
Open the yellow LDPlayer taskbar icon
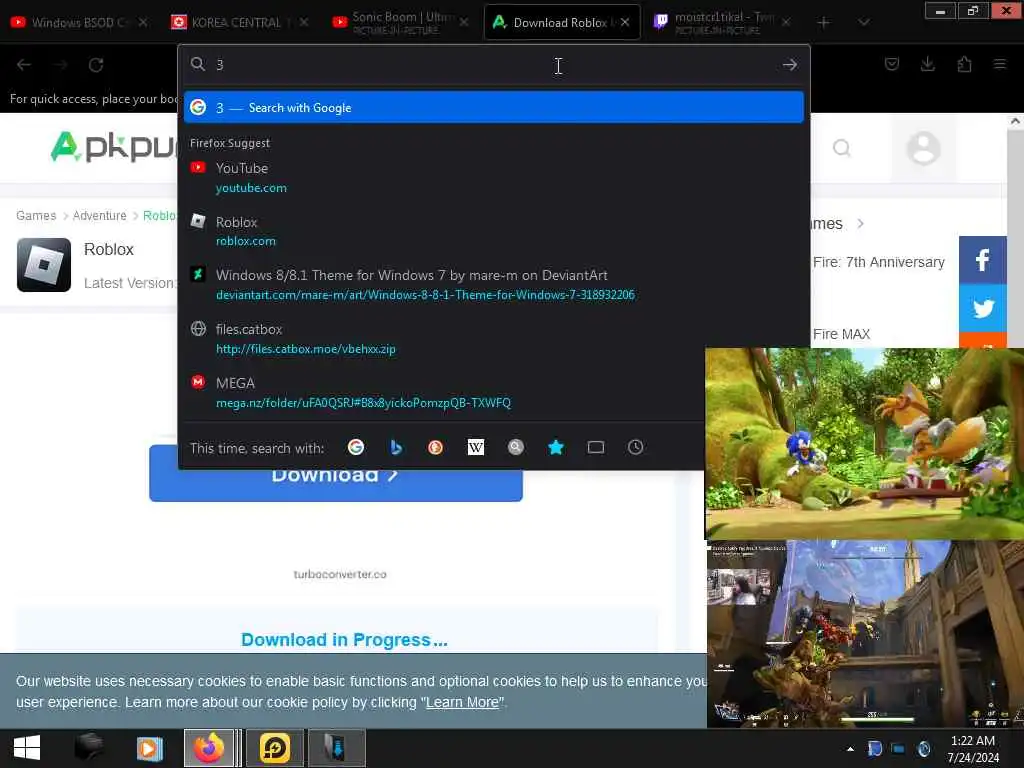tap(275, 748)
